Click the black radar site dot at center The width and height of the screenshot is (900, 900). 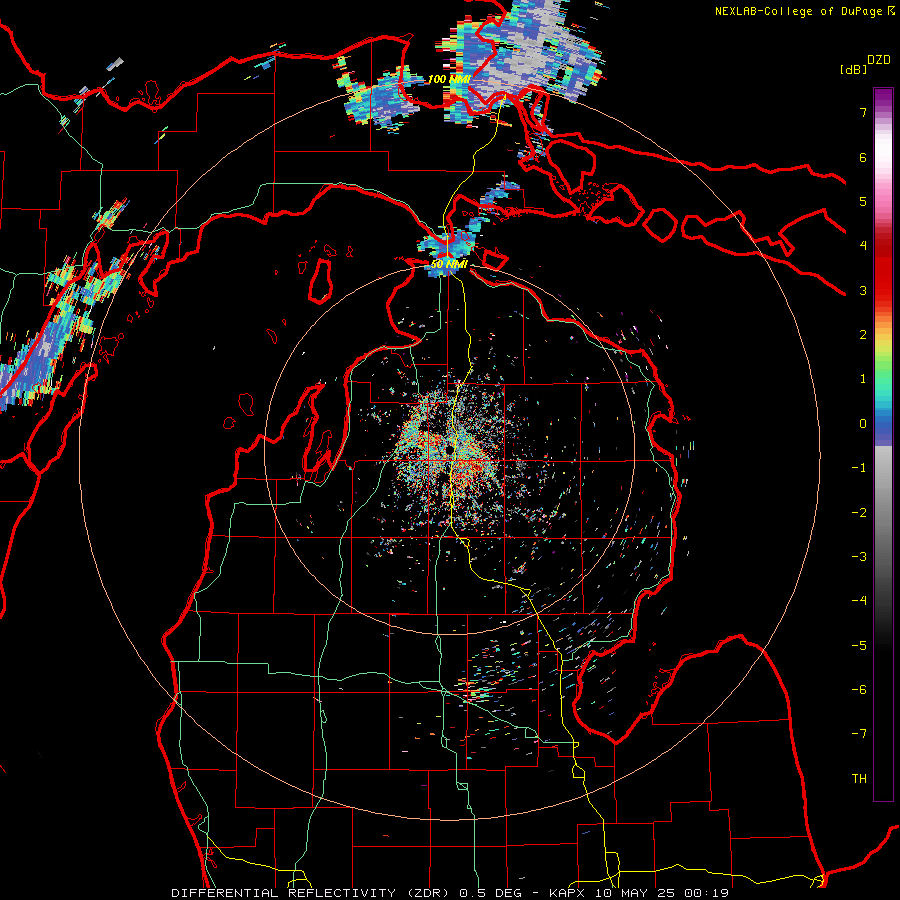coord(449,449)
